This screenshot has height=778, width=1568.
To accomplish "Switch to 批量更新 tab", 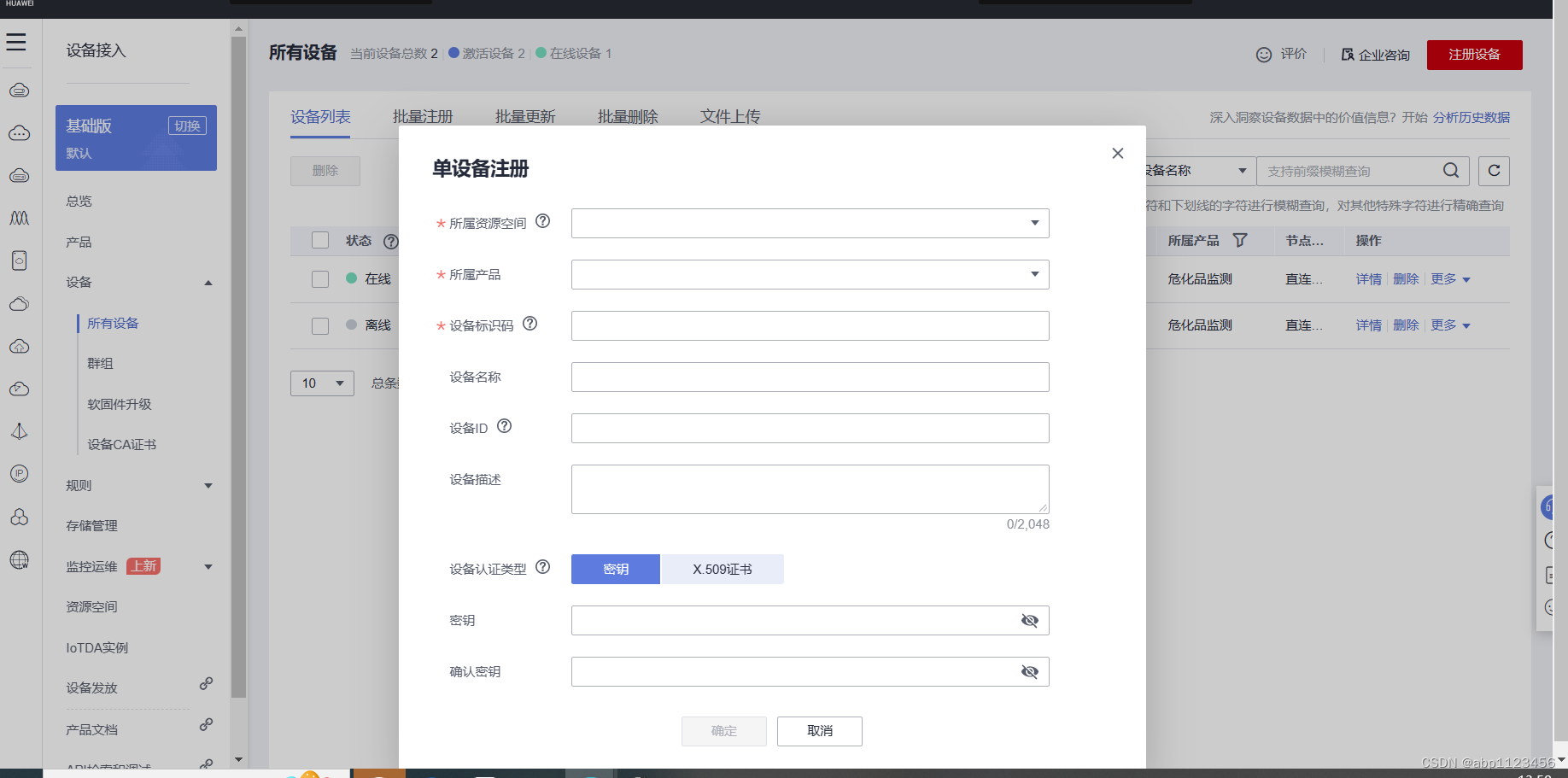I will click(525, 117).
